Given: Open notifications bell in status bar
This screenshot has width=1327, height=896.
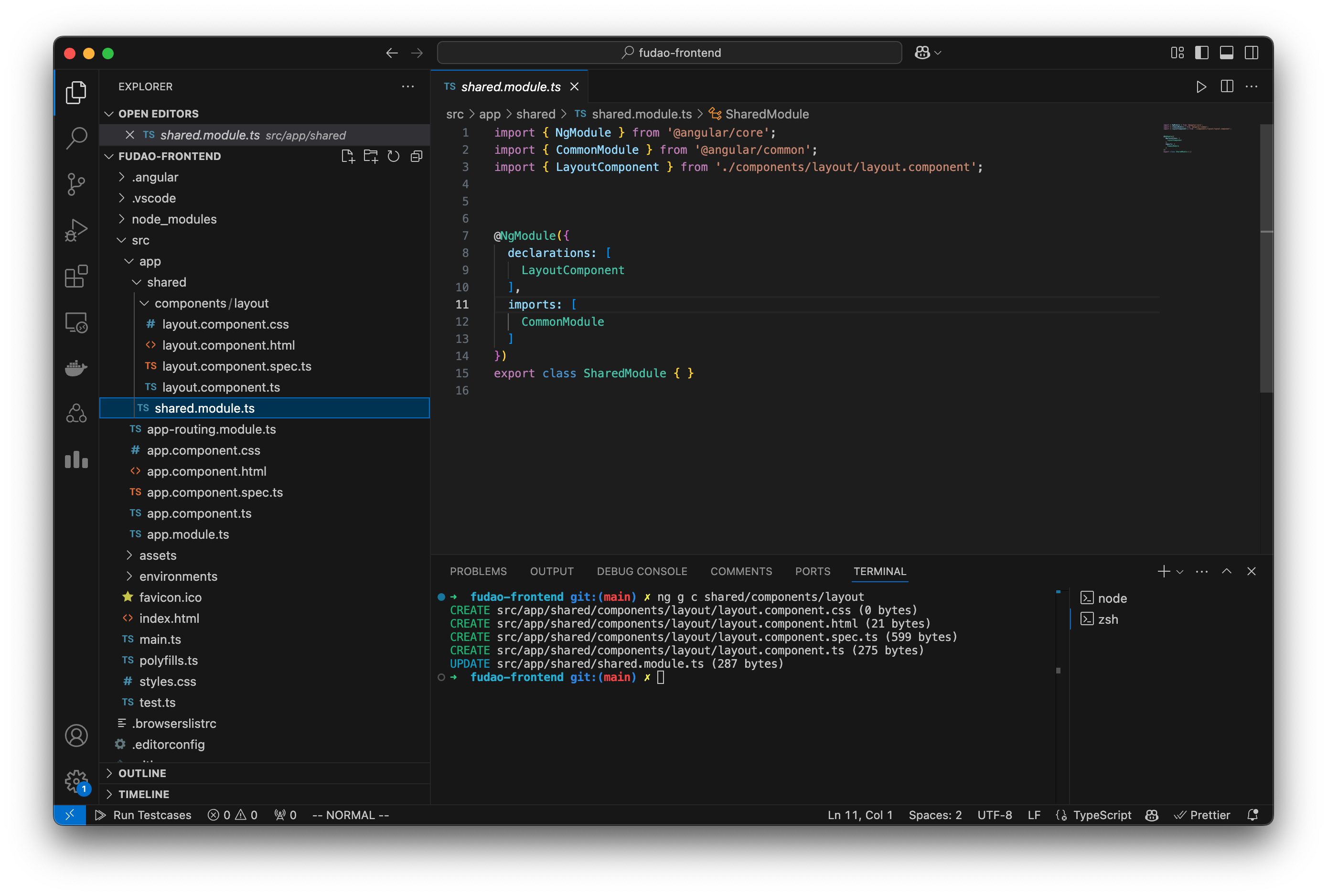Looking at the screenshot, I should [x=1253, y=815].
